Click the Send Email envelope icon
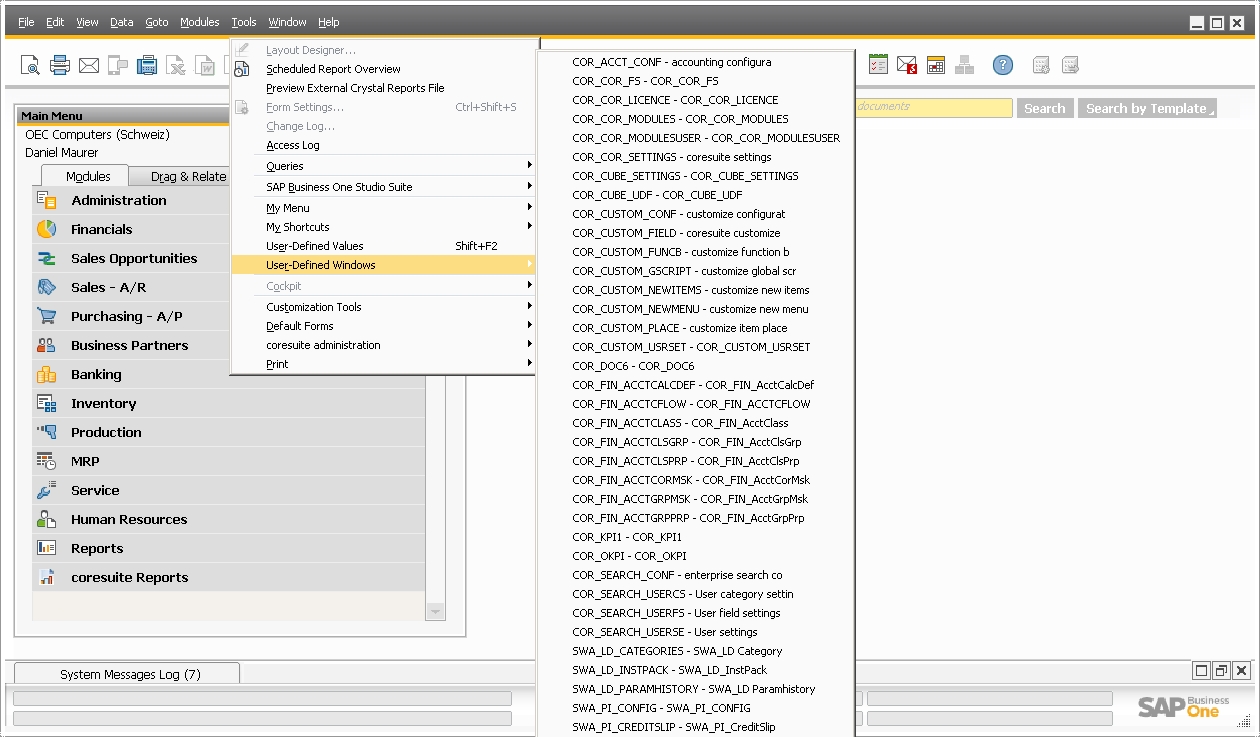The width and height of the screenshot is (1260, 737). (x=89, y=65)
